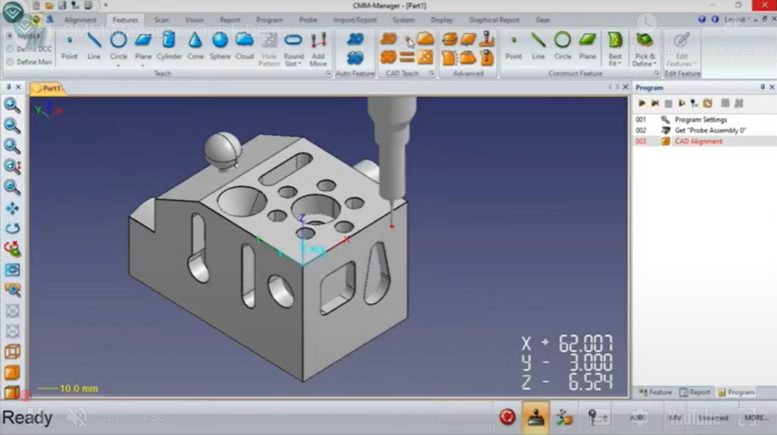The width and height of the screenshot is (777, 435).
Task: Click the MORE... status button
Action: tap(757, 418)
